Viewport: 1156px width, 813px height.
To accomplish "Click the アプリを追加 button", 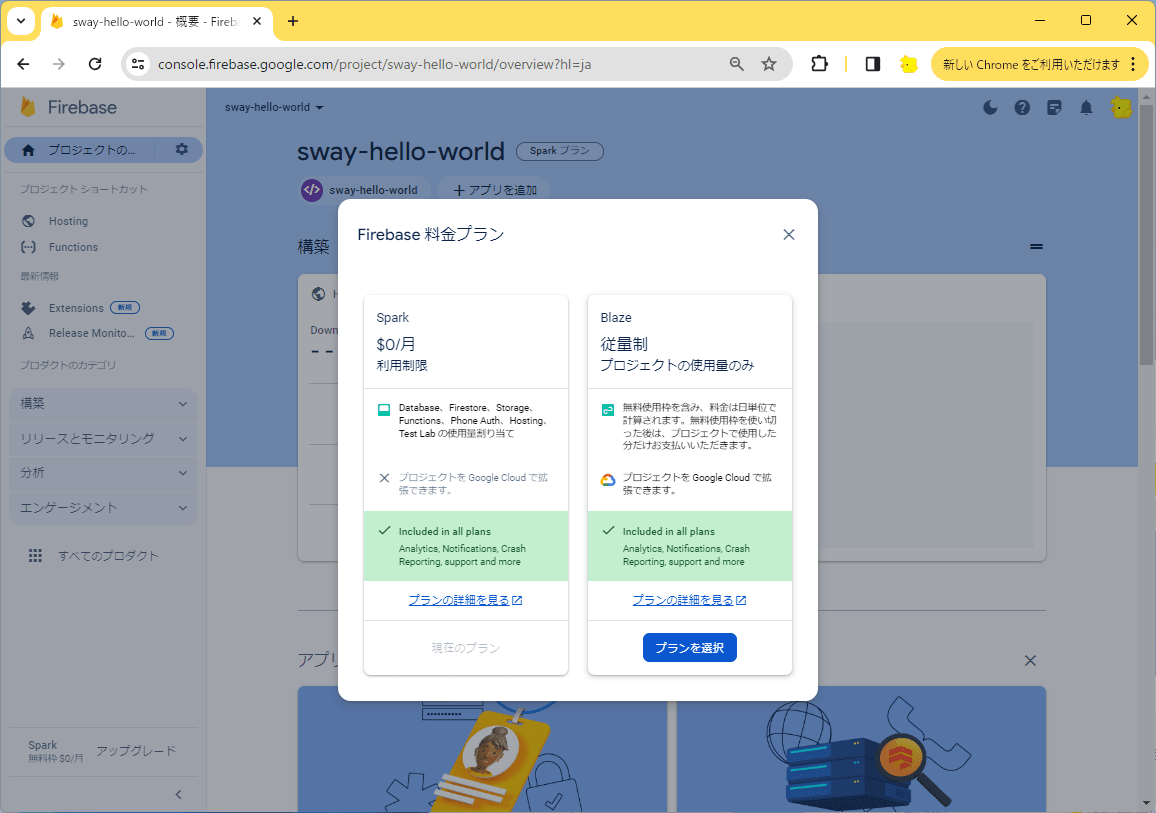I will coord(495,189).
